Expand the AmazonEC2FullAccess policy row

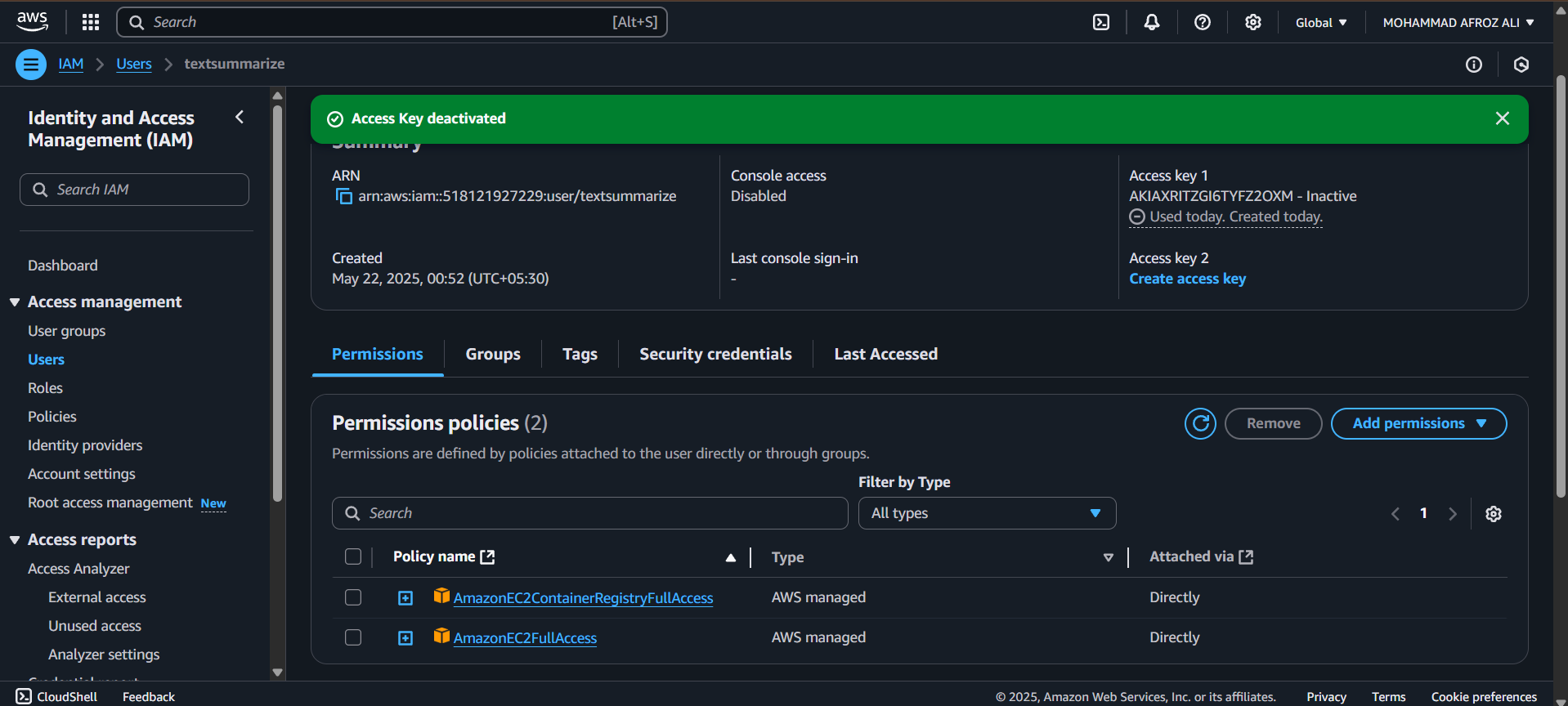pyautogui.click(x=405, y=638)
